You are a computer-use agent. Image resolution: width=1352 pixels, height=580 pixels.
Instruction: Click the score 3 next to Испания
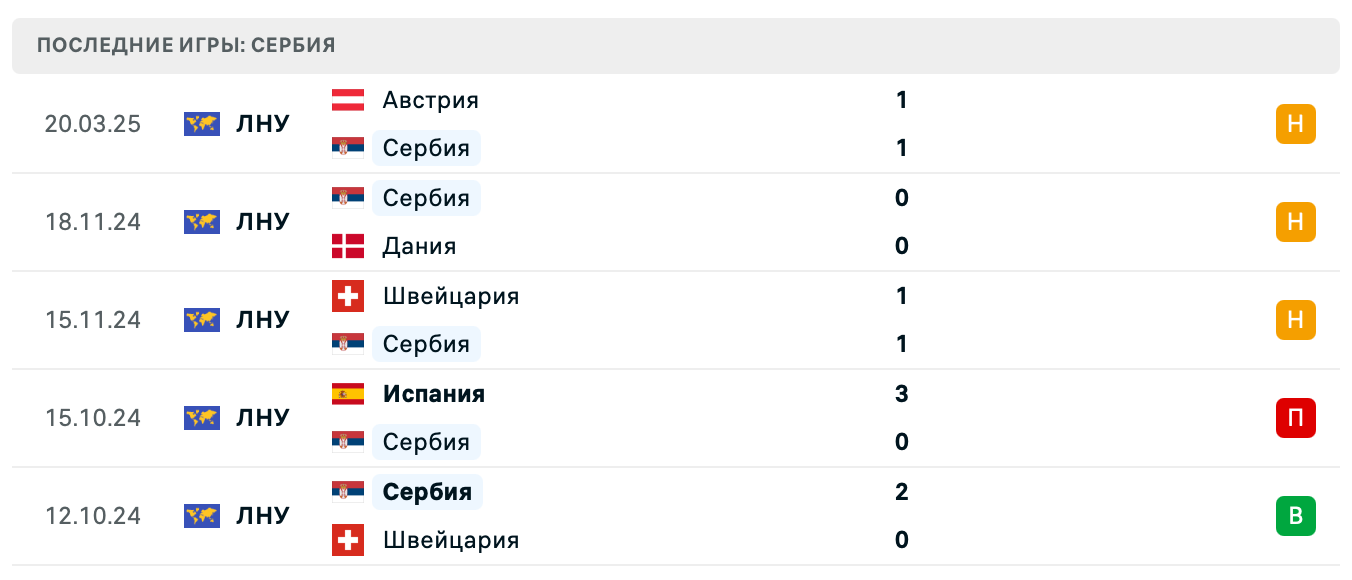(901, 393)
